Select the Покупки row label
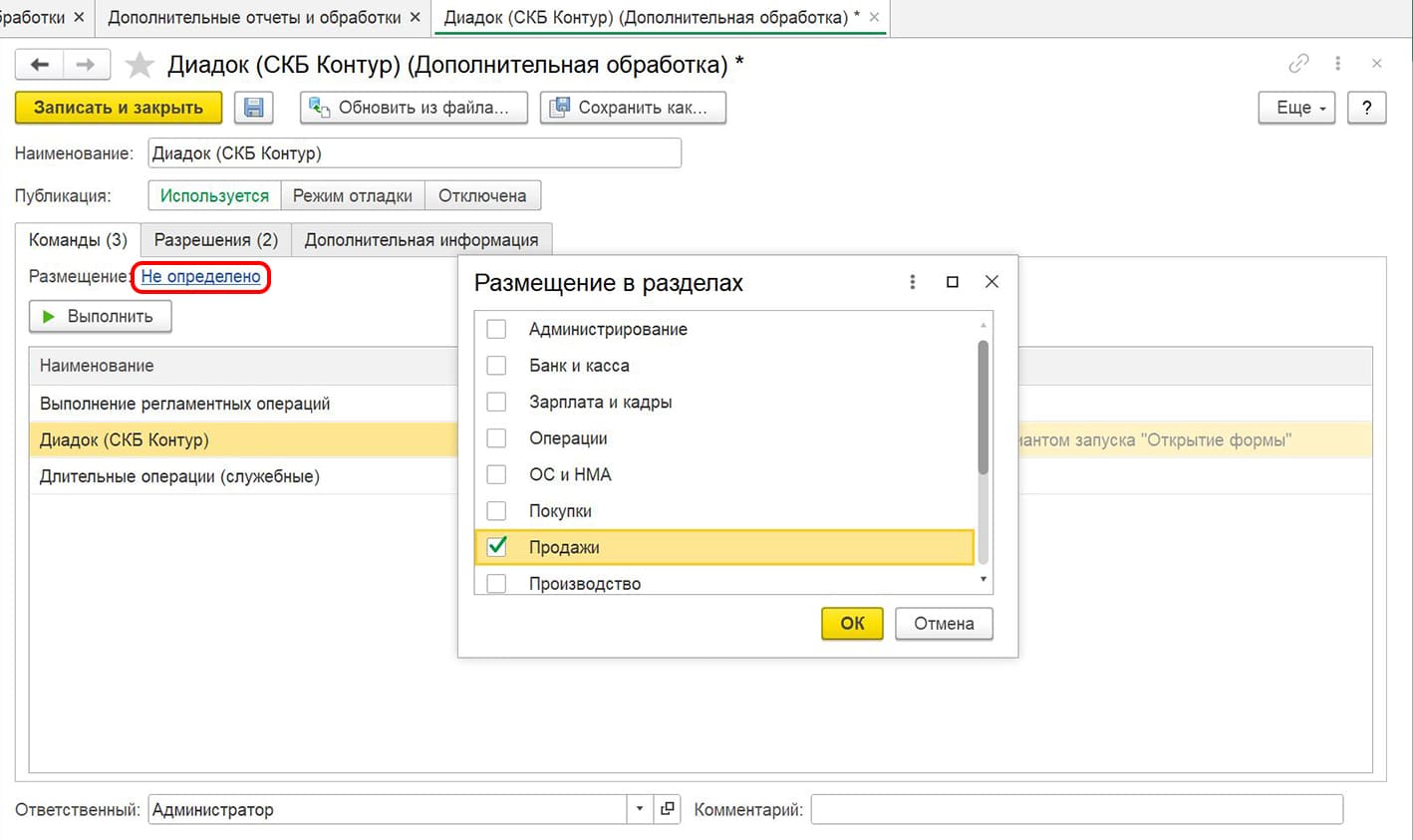 click(560, 511)
